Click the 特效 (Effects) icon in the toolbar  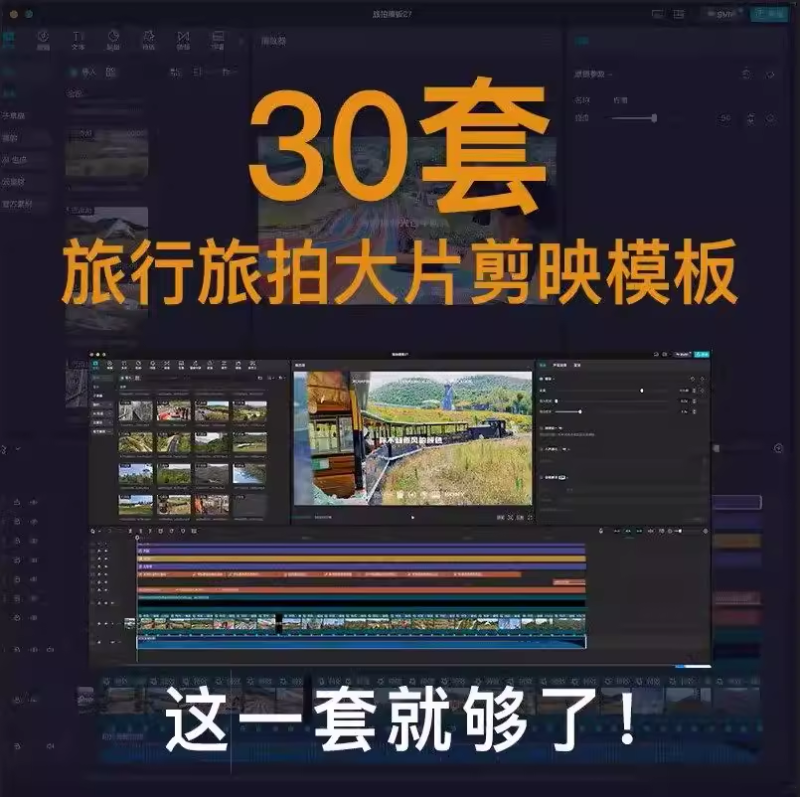(x=148, y=40)
